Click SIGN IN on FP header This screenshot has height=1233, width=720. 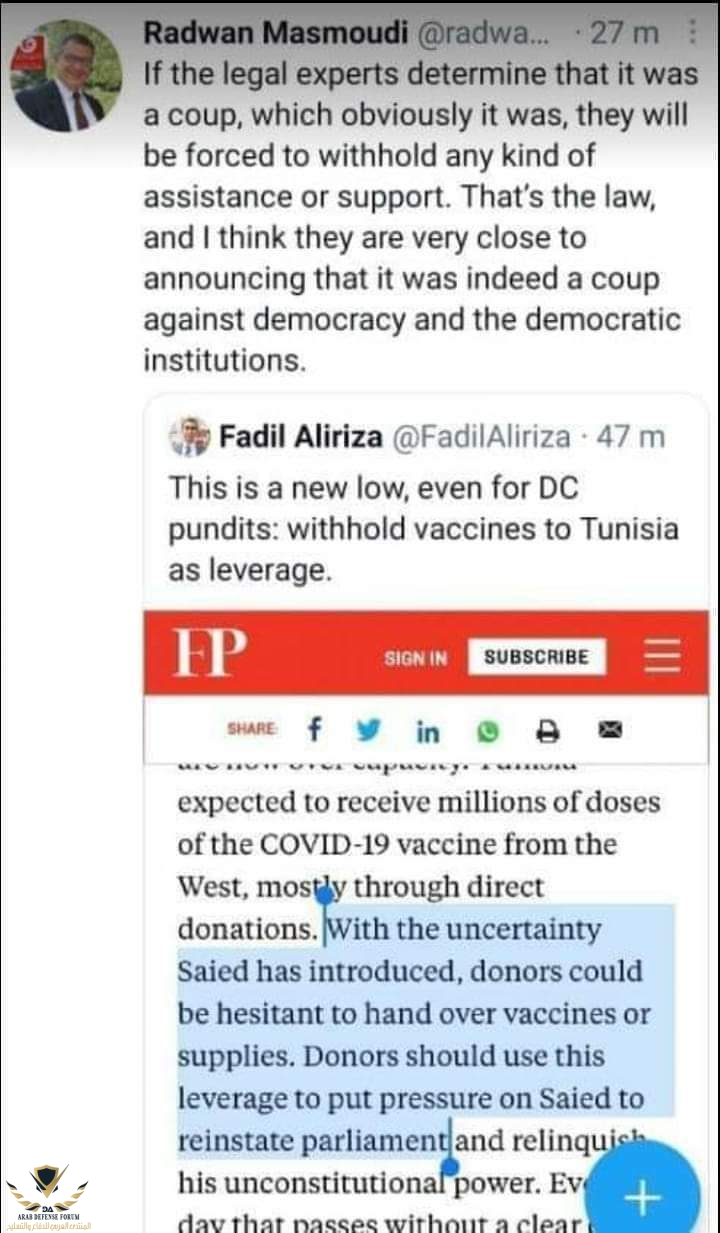(x=415, y=658)
